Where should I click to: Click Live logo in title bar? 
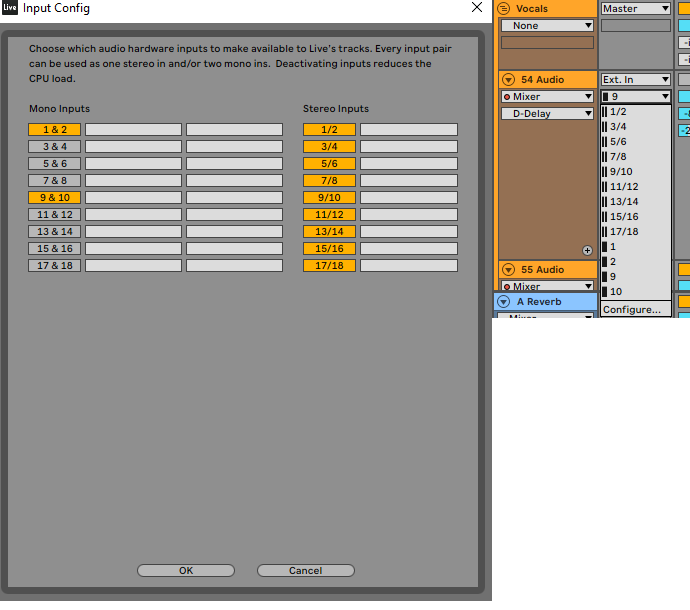[x=10, y=7]
